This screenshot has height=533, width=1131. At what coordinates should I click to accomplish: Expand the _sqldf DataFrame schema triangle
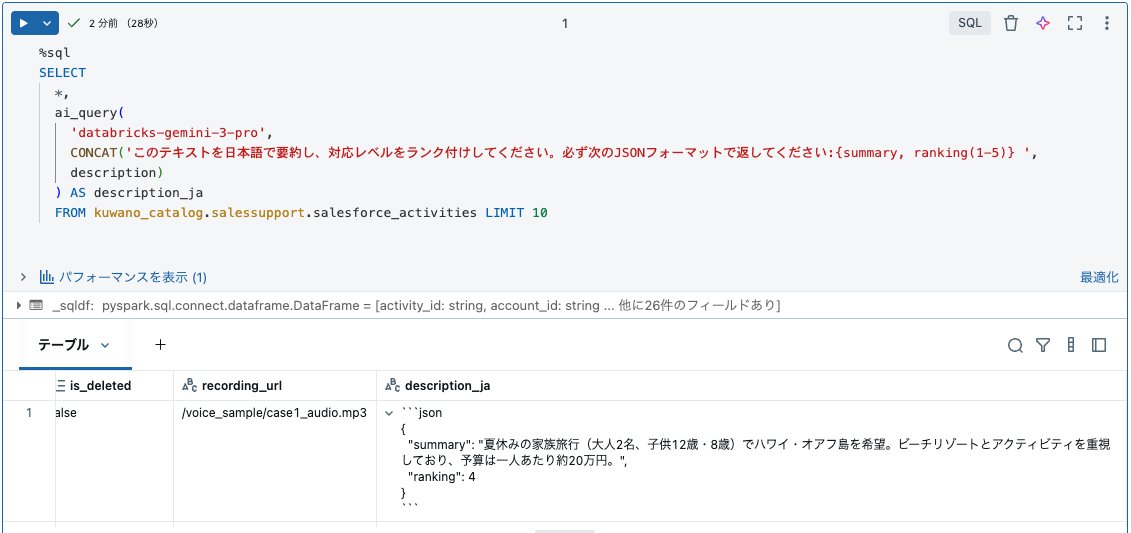tap(18, 306)
